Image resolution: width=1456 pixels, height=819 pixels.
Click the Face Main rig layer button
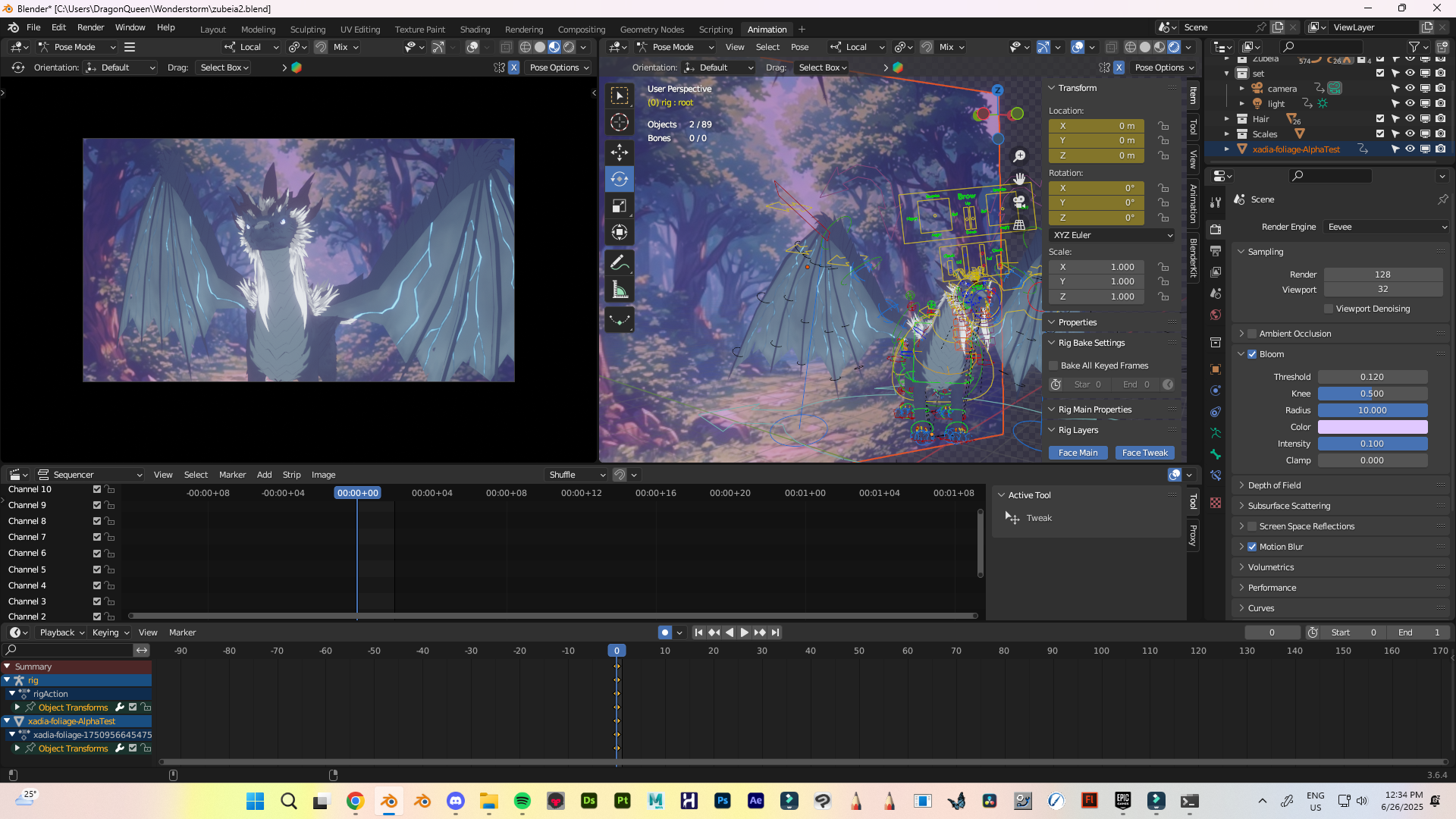[x=1078, y=453]
